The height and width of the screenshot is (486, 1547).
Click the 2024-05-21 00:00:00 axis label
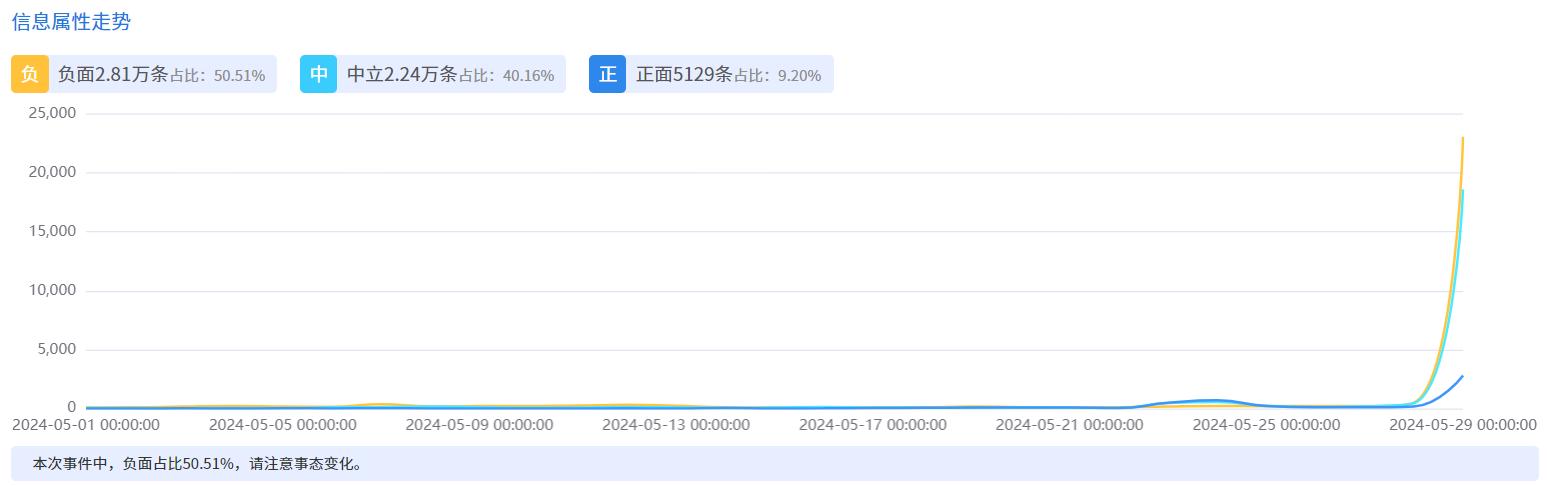click(x=1070, y=425)
